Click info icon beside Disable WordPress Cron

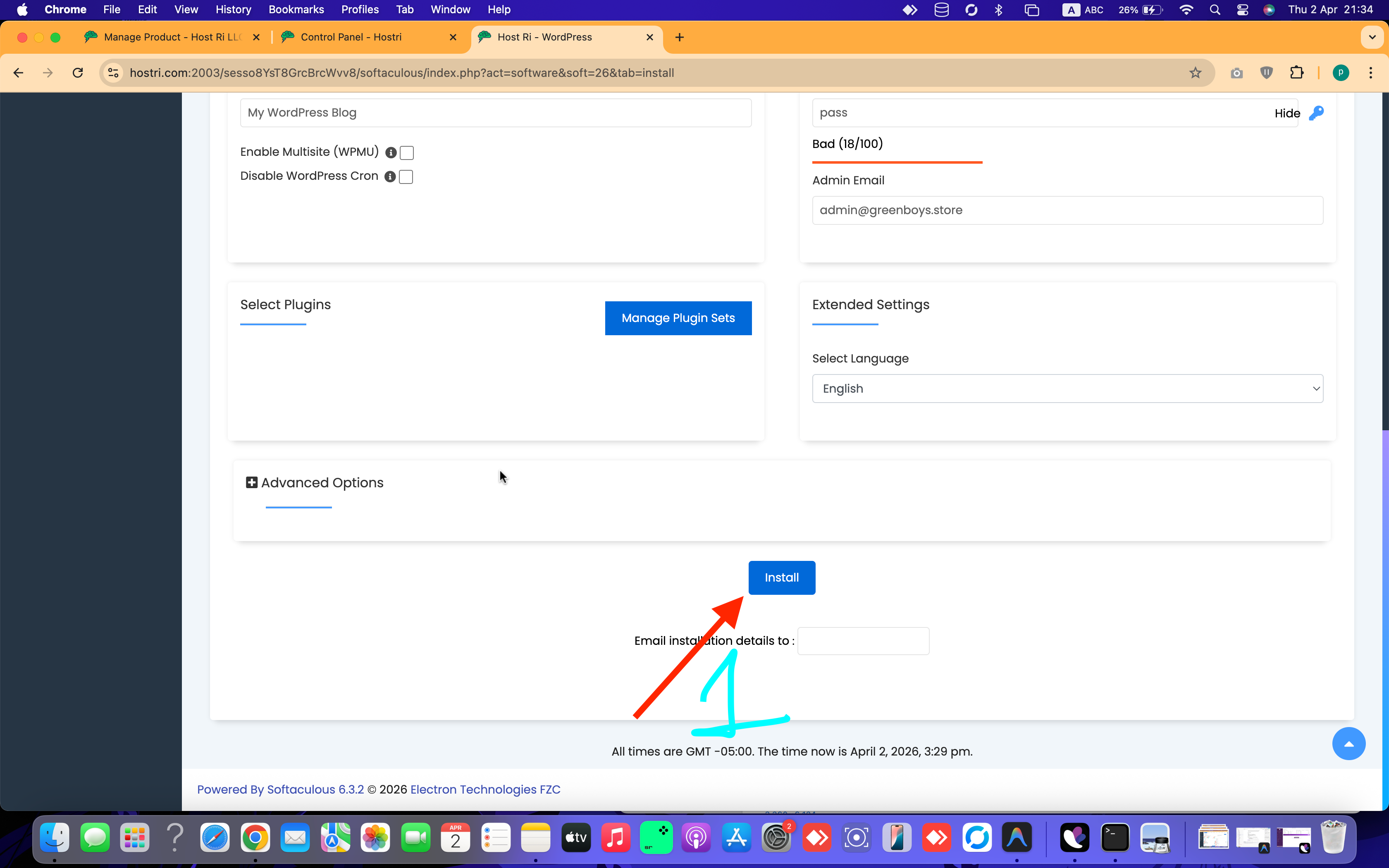pyautogui.click(x=390, y=177)
